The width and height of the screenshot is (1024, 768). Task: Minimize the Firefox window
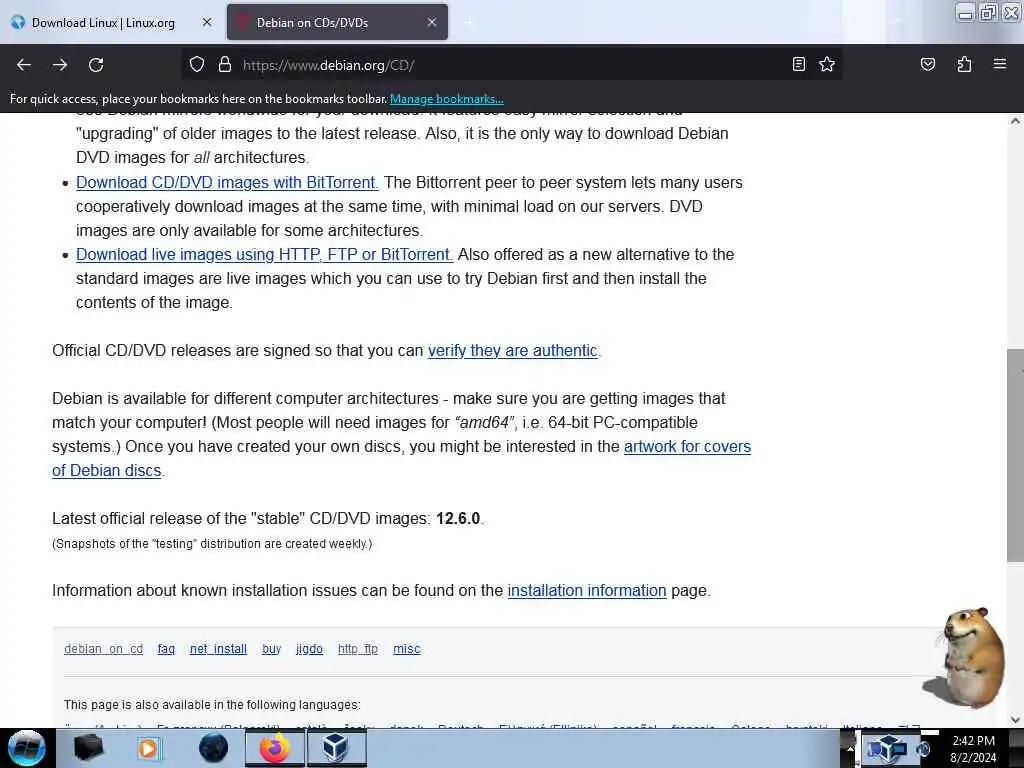[x=965, y=12]
